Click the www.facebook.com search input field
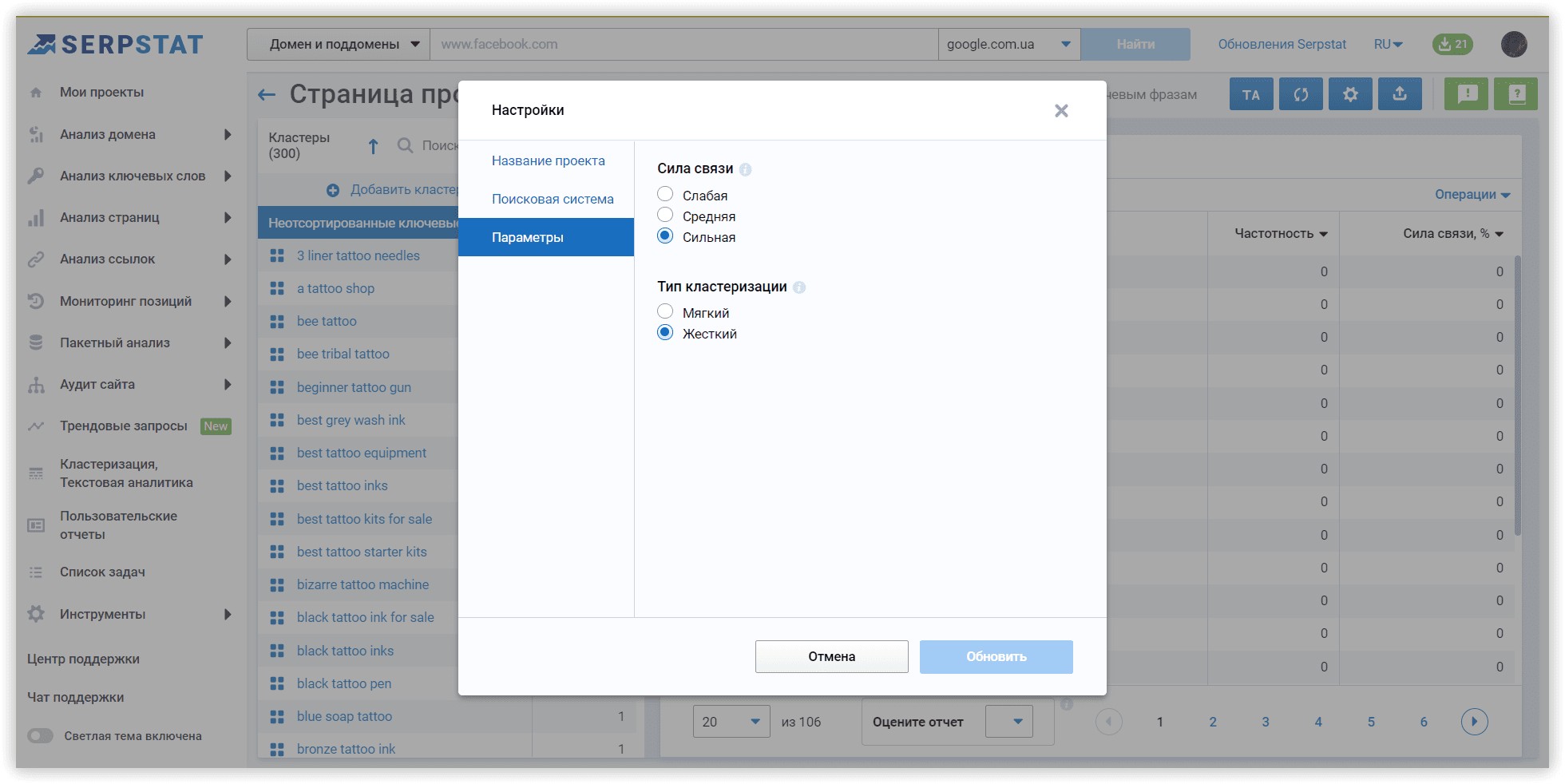 [x=683, y=45]
